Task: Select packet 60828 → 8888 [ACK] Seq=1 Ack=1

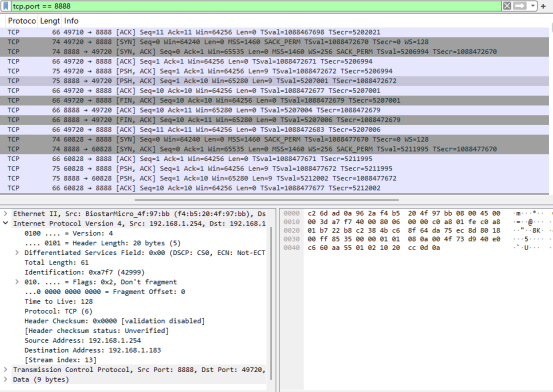Action: 274,159
